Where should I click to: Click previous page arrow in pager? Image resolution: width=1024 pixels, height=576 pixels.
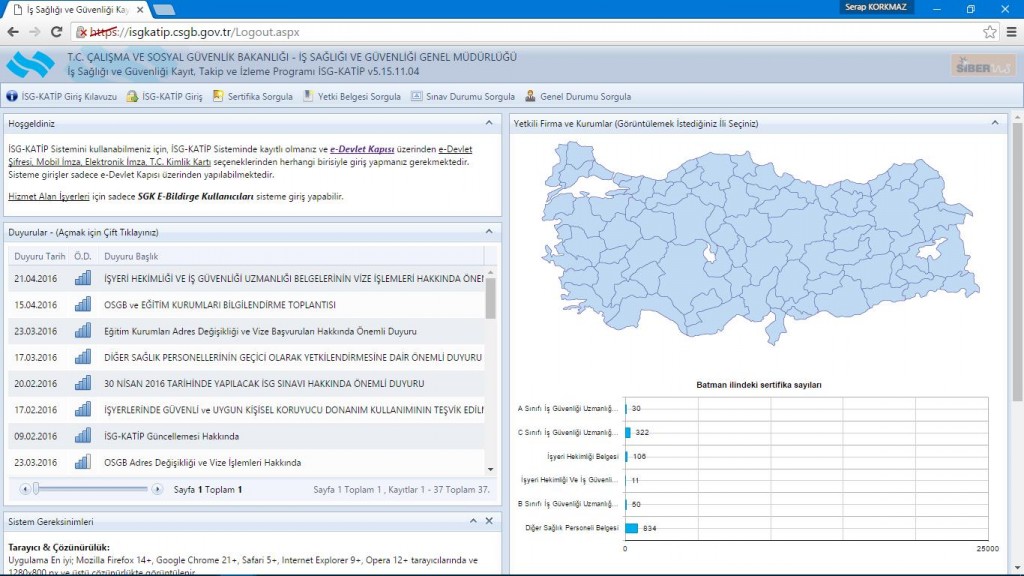tap(25, 488)
